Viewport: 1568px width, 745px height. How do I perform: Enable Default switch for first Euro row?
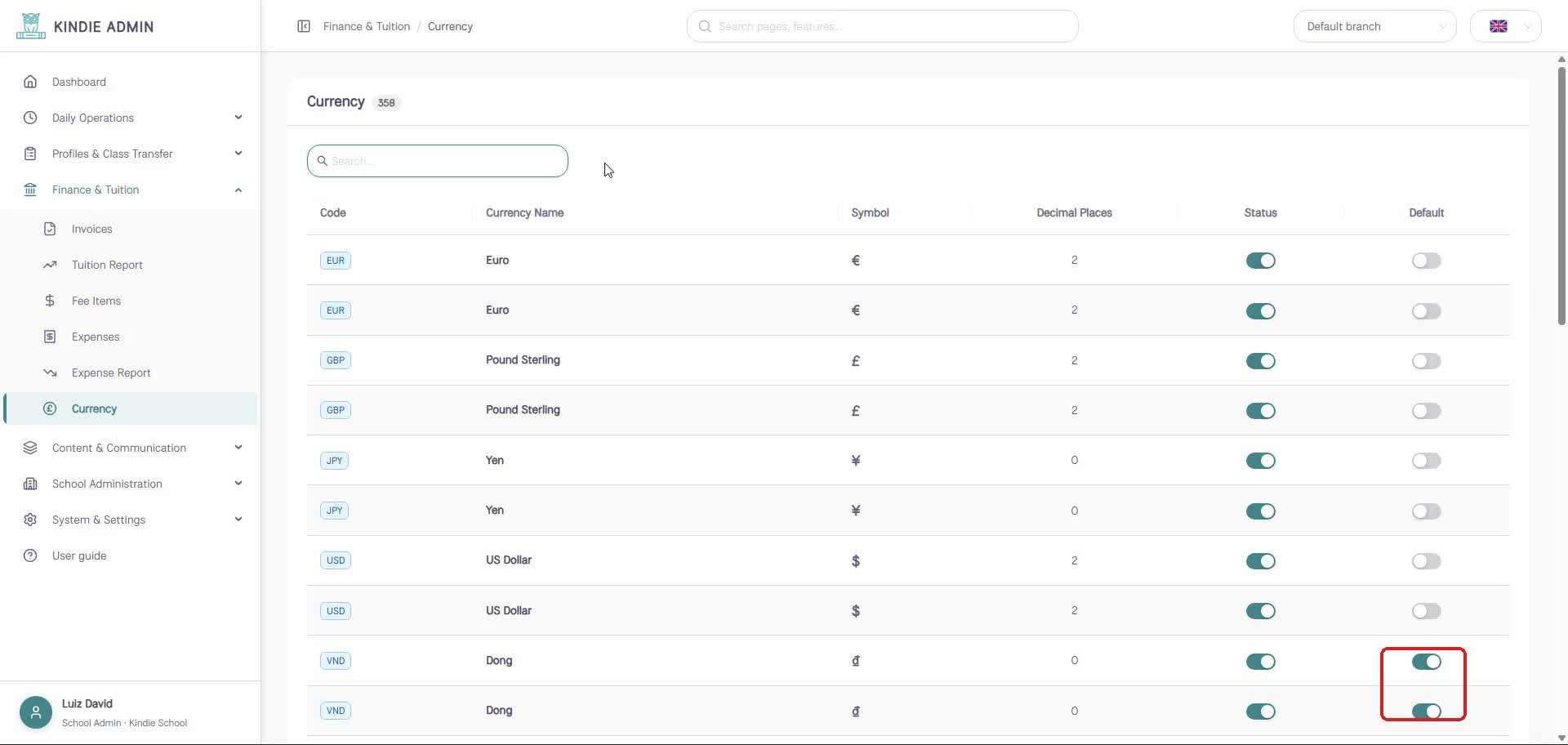point(1426,261)
